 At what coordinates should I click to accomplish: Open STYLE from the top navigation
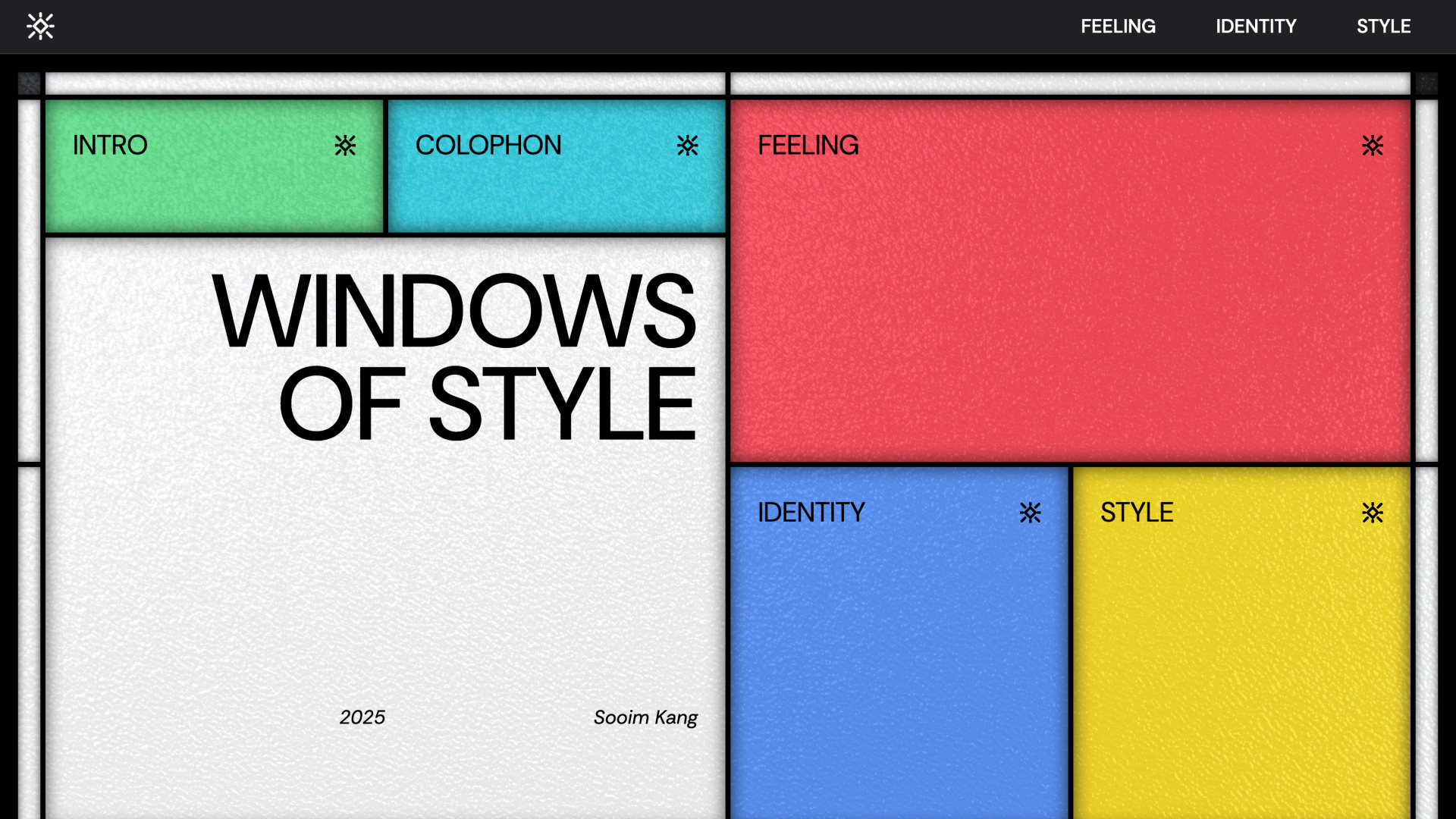[1383, 27]
